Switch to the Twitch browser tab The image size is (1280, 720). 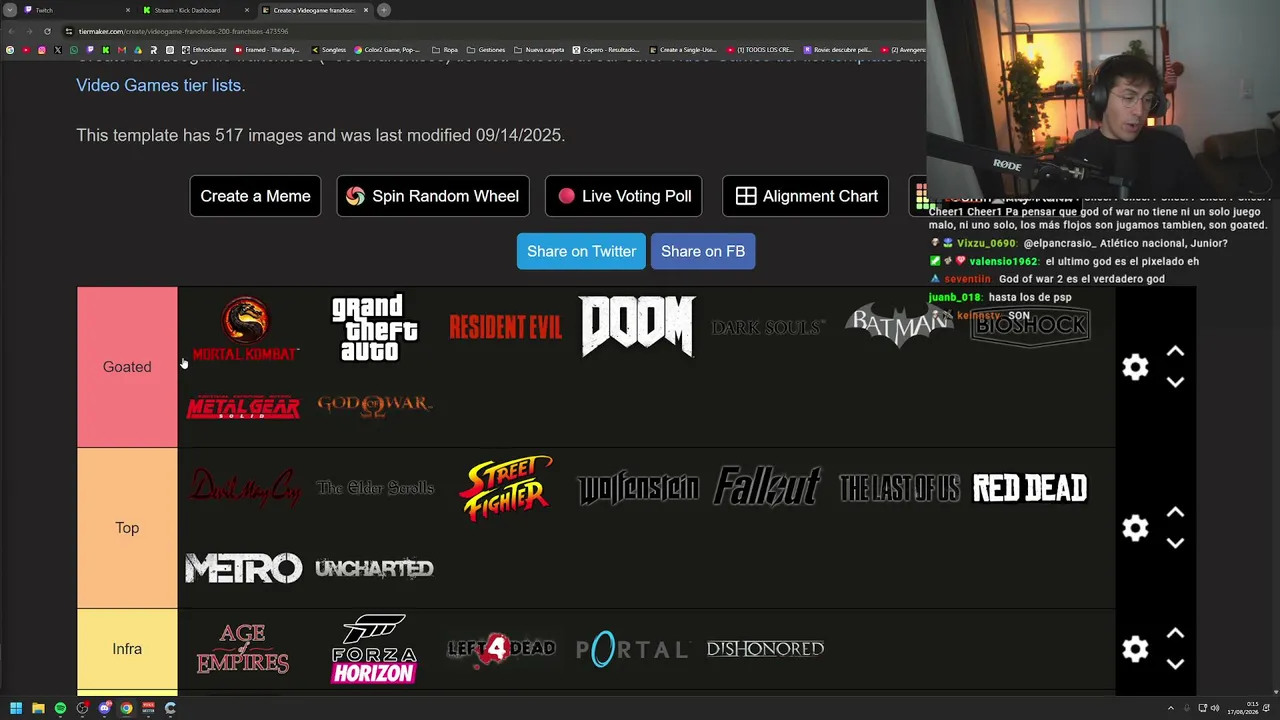(x=77, y=10)
